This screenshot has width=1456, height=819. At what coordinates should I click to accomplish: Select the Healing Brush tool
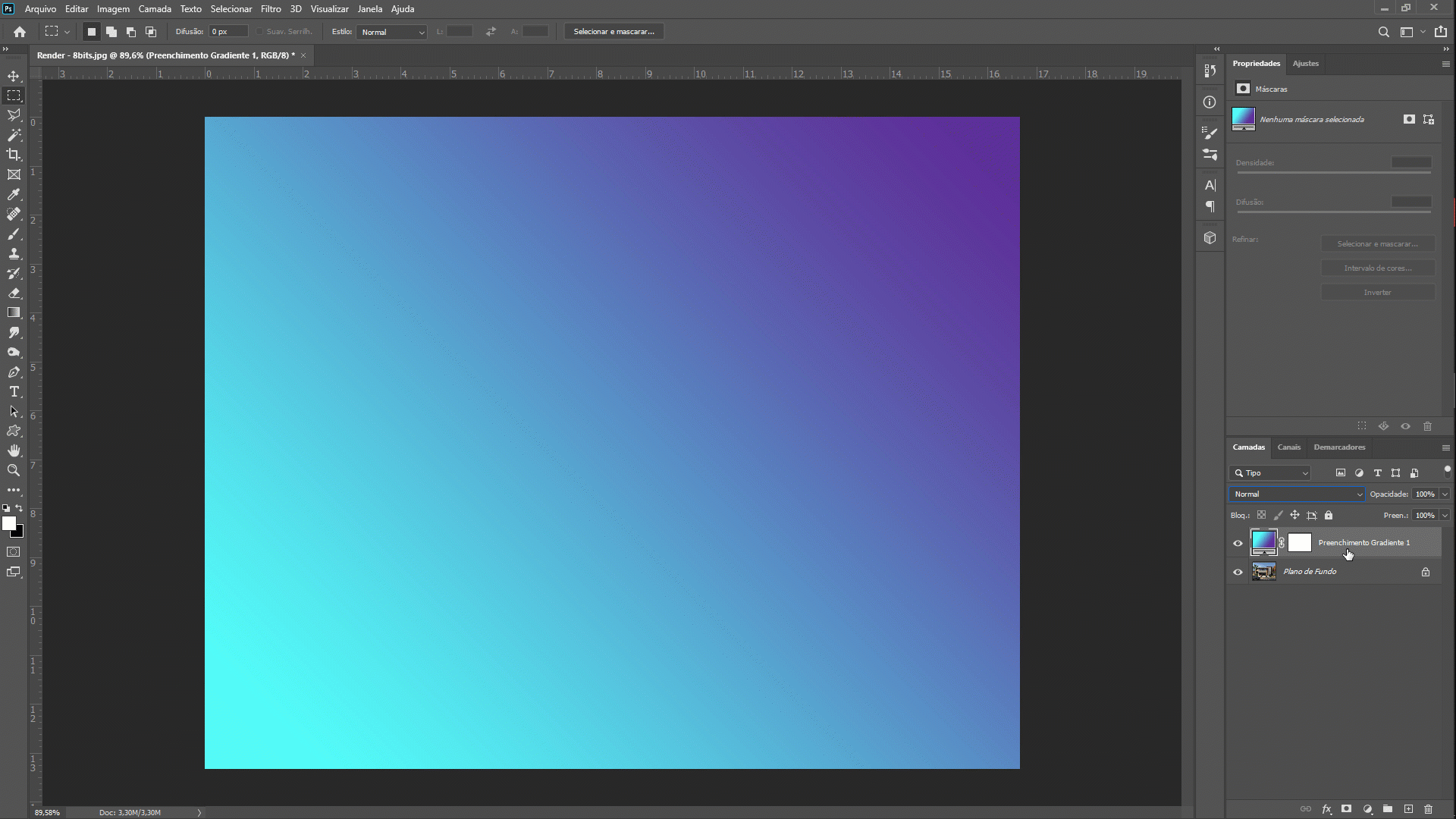point(14,214)
